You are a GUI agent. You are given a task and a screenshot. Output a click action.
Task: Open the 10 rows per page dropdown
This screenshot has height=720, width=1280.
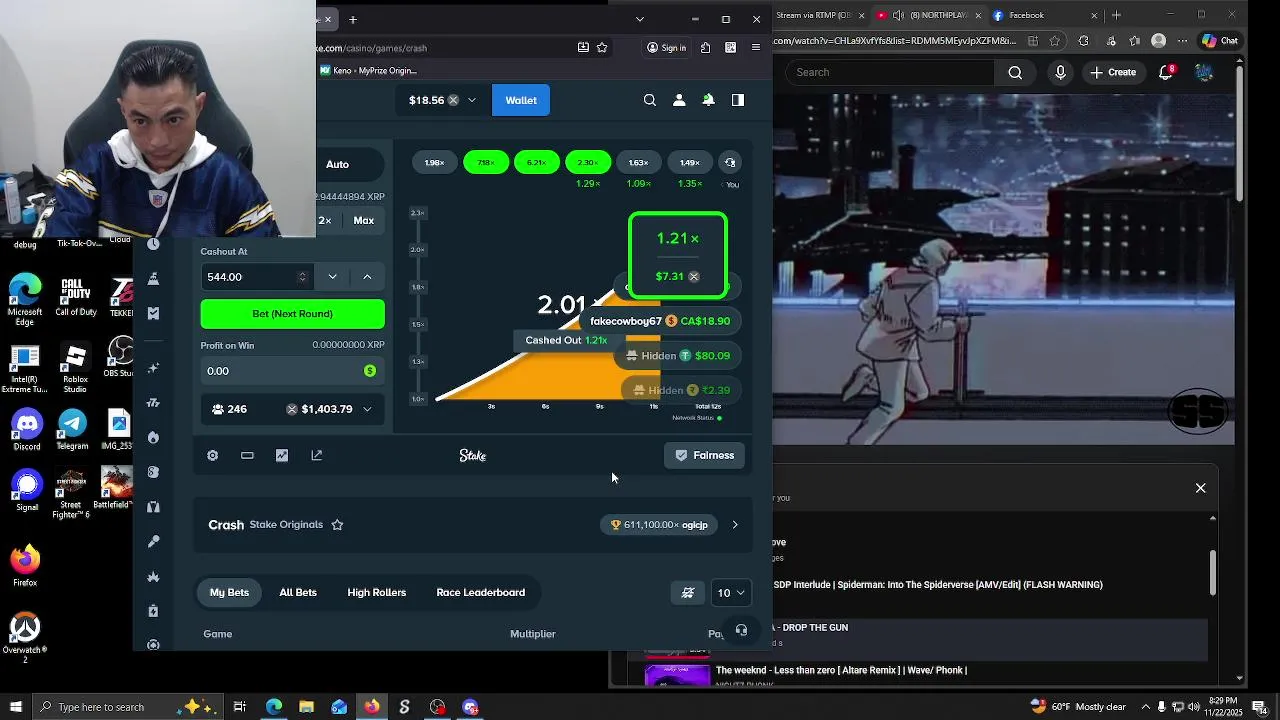730,593
